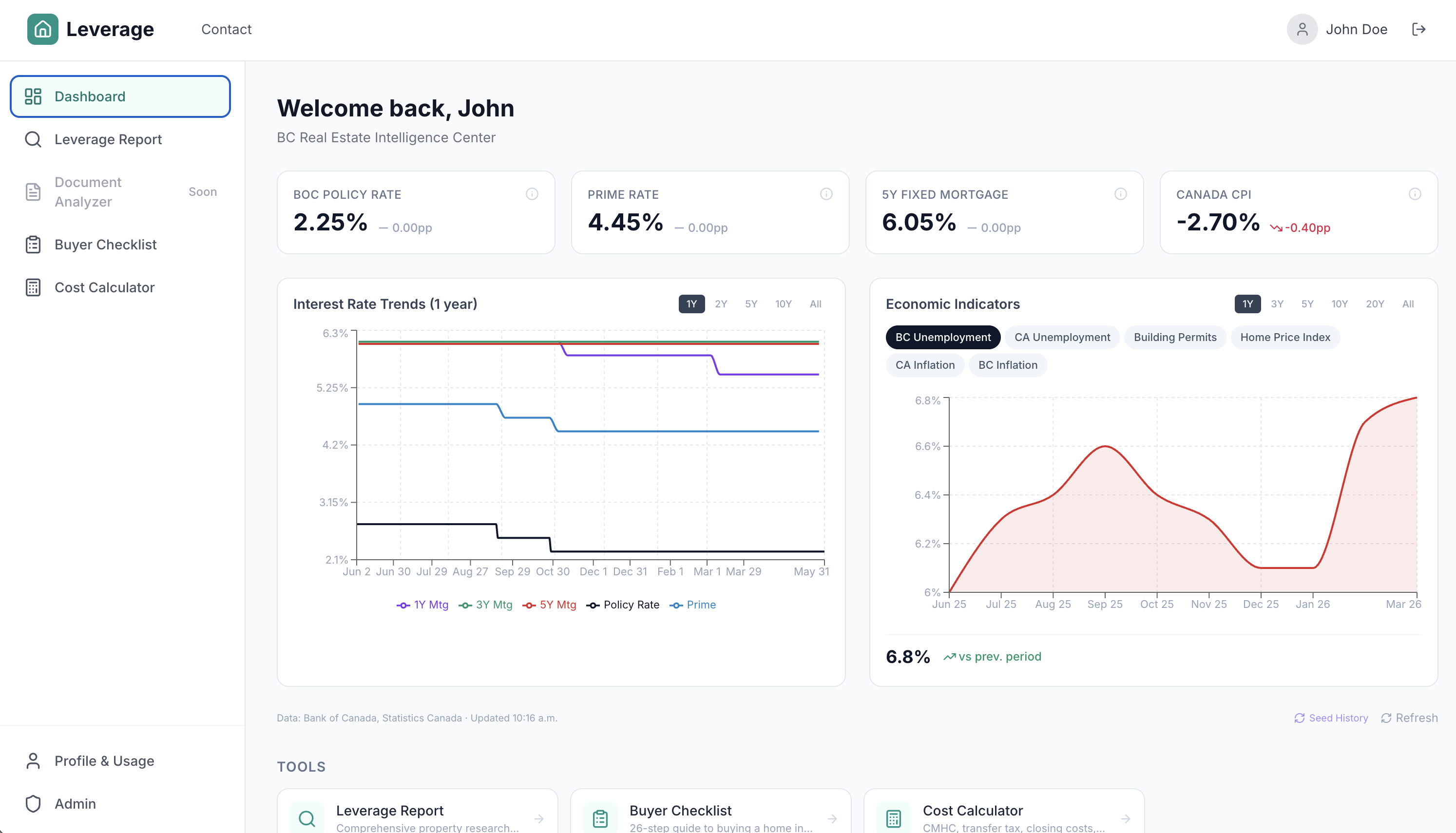
Task: Set Economic Indicators range to 5Y
Action: (1307, 304)
